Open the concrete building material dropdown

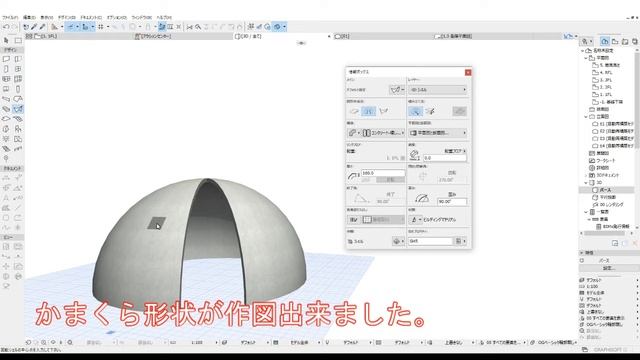point(383,133)
